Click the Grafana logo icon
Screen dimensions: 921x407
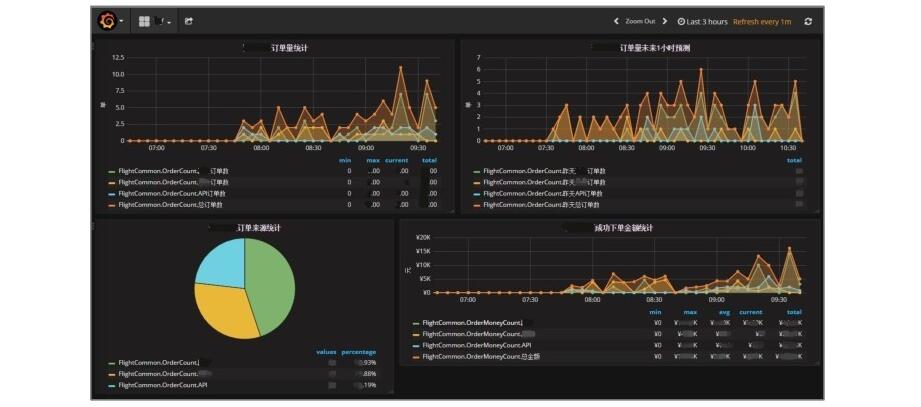tap(106, 21)
